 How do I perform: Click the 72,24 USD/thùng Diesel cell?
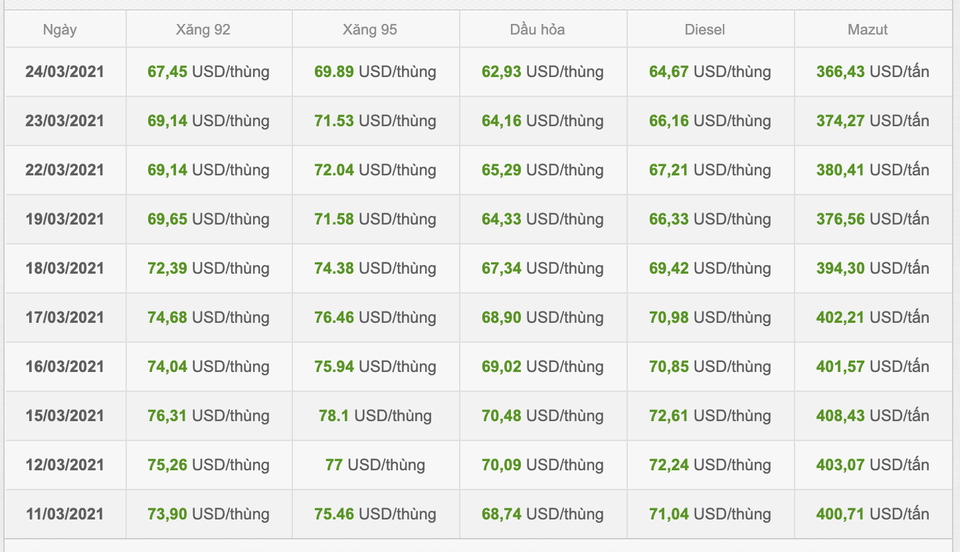pyautogui.click(x=710, y=464)
